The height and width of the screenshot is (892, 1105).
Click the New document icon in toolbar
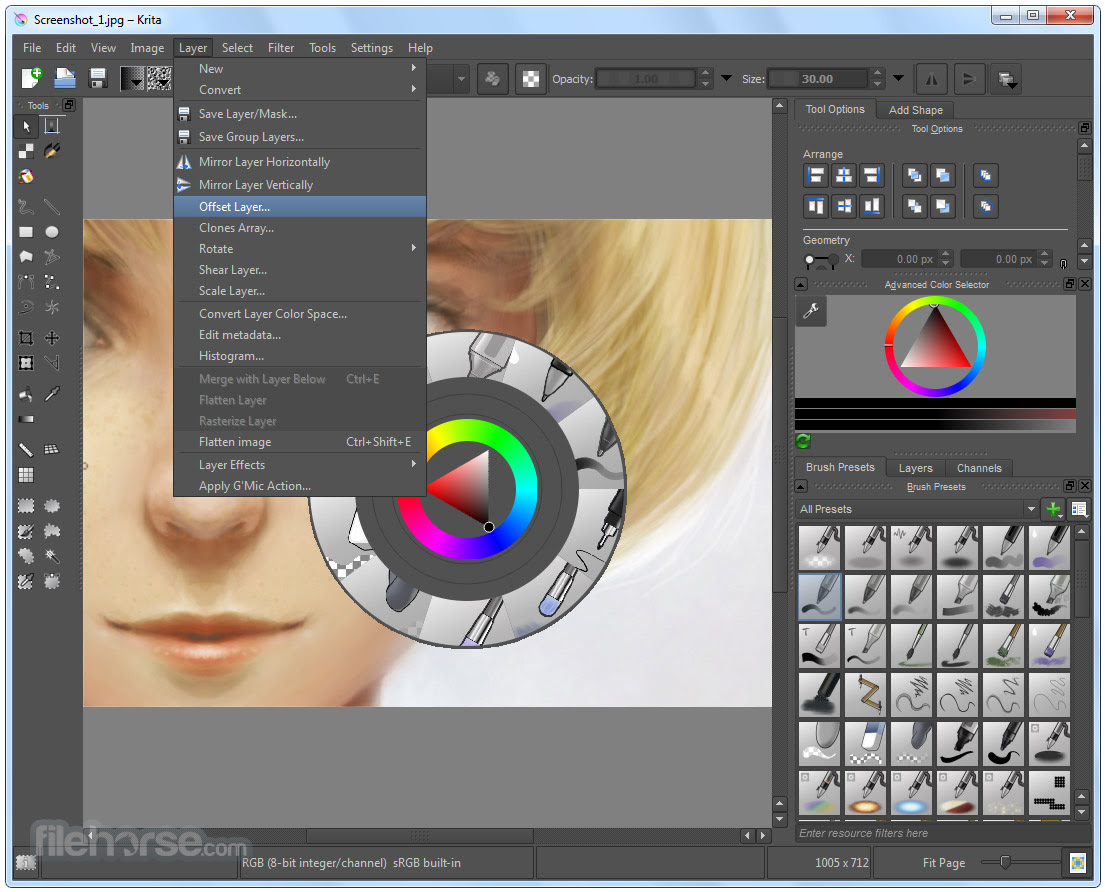pos(31,78)
